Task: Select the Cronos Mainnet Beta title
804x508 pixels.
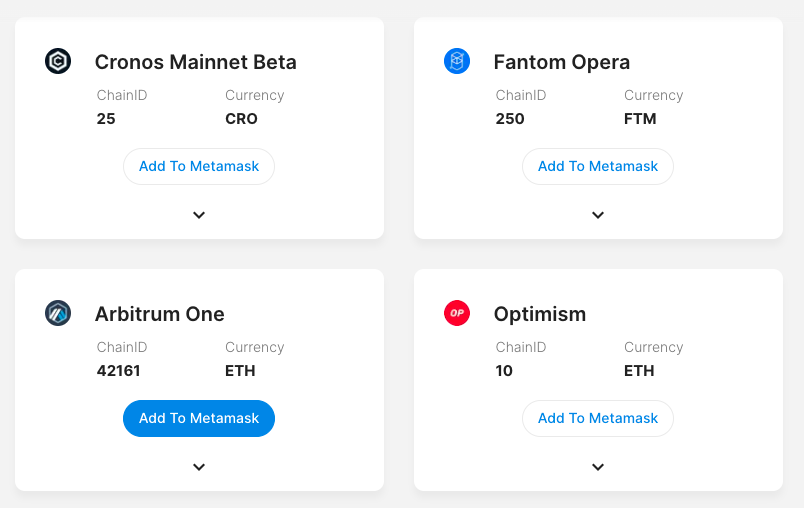Action: pos(195,62)
